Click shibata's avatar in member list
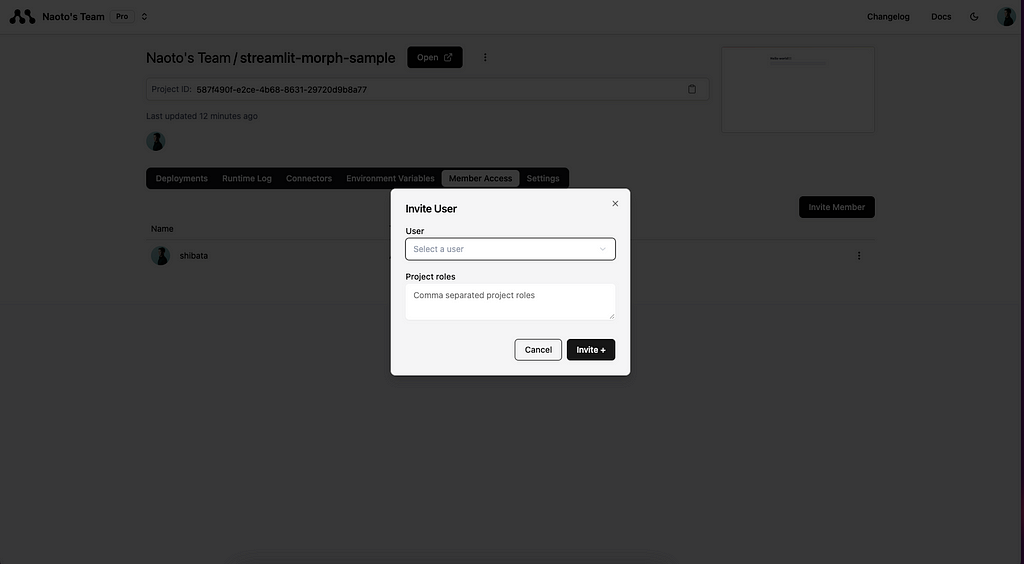The height and width of the screenshot is (564, 1024). pyautogui.click(x=161, y=256)
